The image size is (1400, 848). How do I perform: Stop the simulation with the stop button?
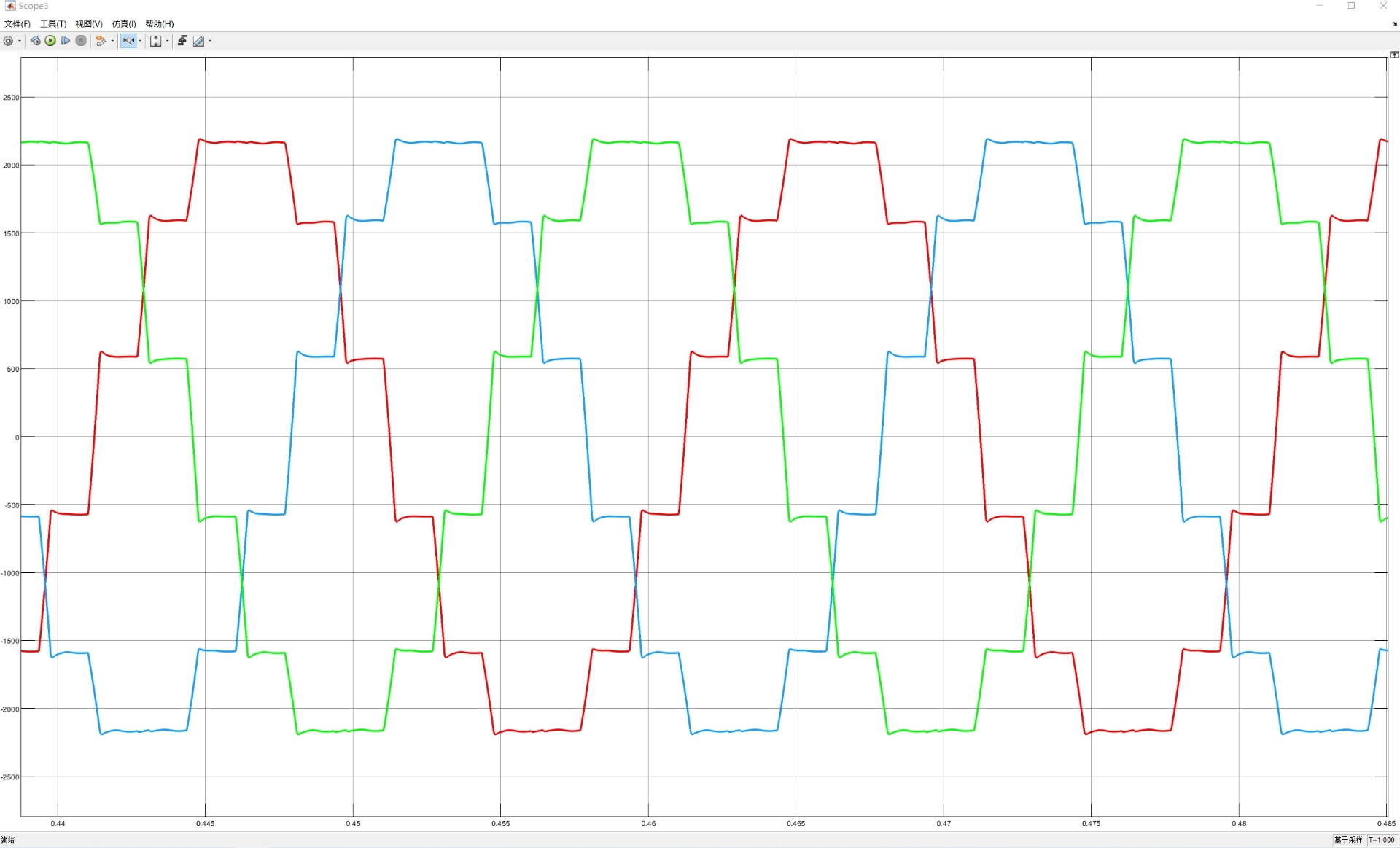click(81, 41)
